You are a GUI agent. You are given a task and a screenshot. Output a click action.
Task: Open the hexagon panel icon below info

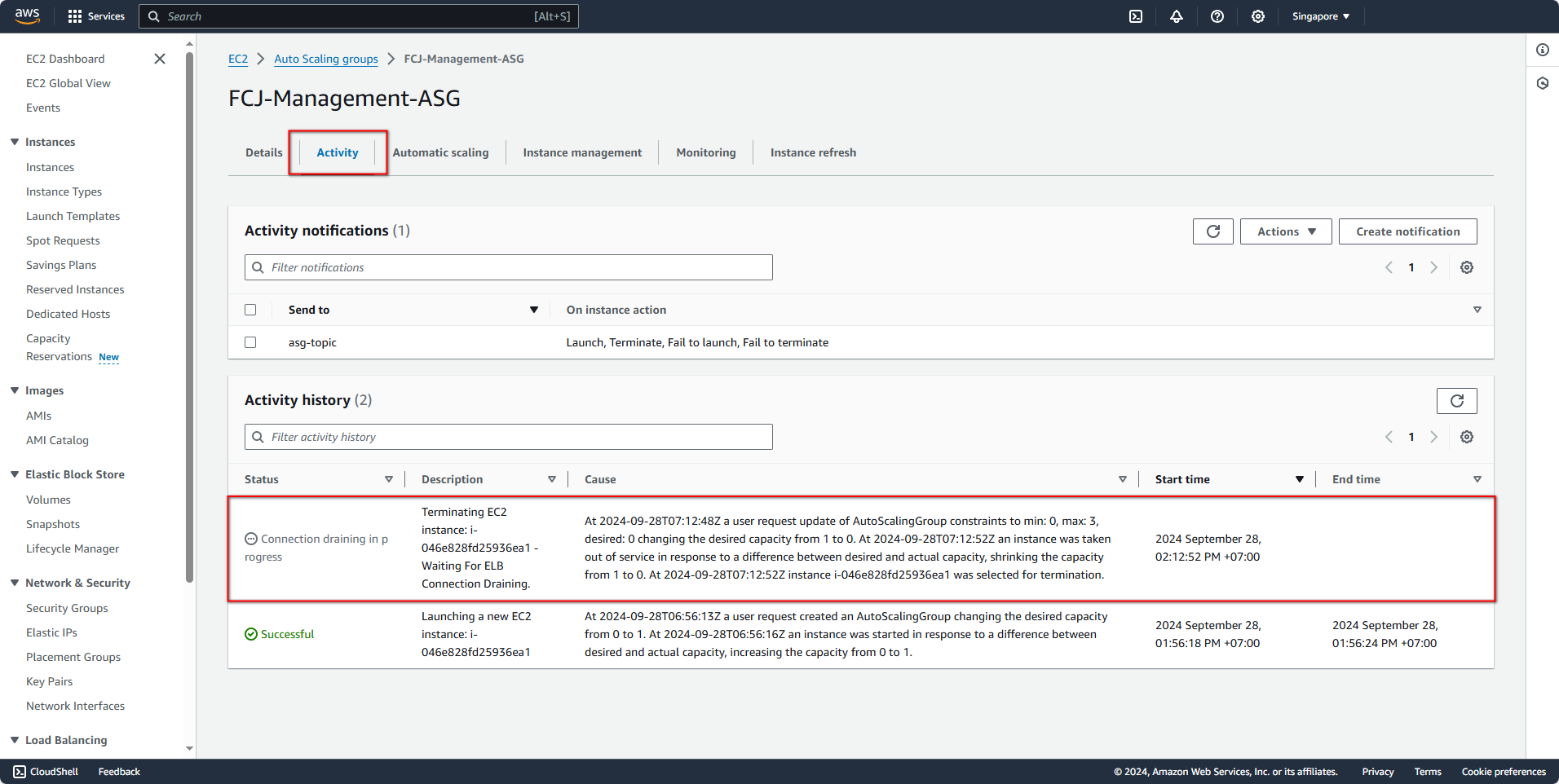tap(1543, 83)
